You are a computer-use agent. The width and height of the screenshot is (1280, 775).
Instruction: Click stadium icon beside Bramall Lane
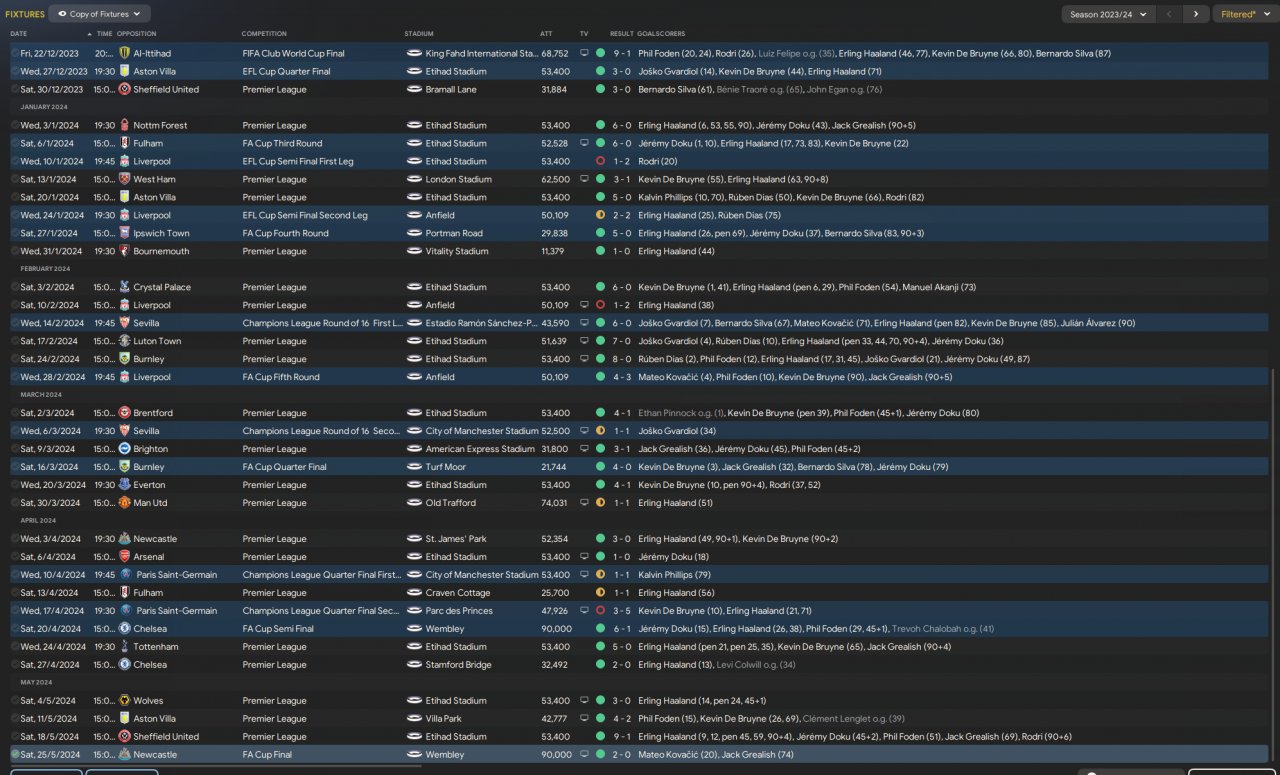tap(414, 89)
